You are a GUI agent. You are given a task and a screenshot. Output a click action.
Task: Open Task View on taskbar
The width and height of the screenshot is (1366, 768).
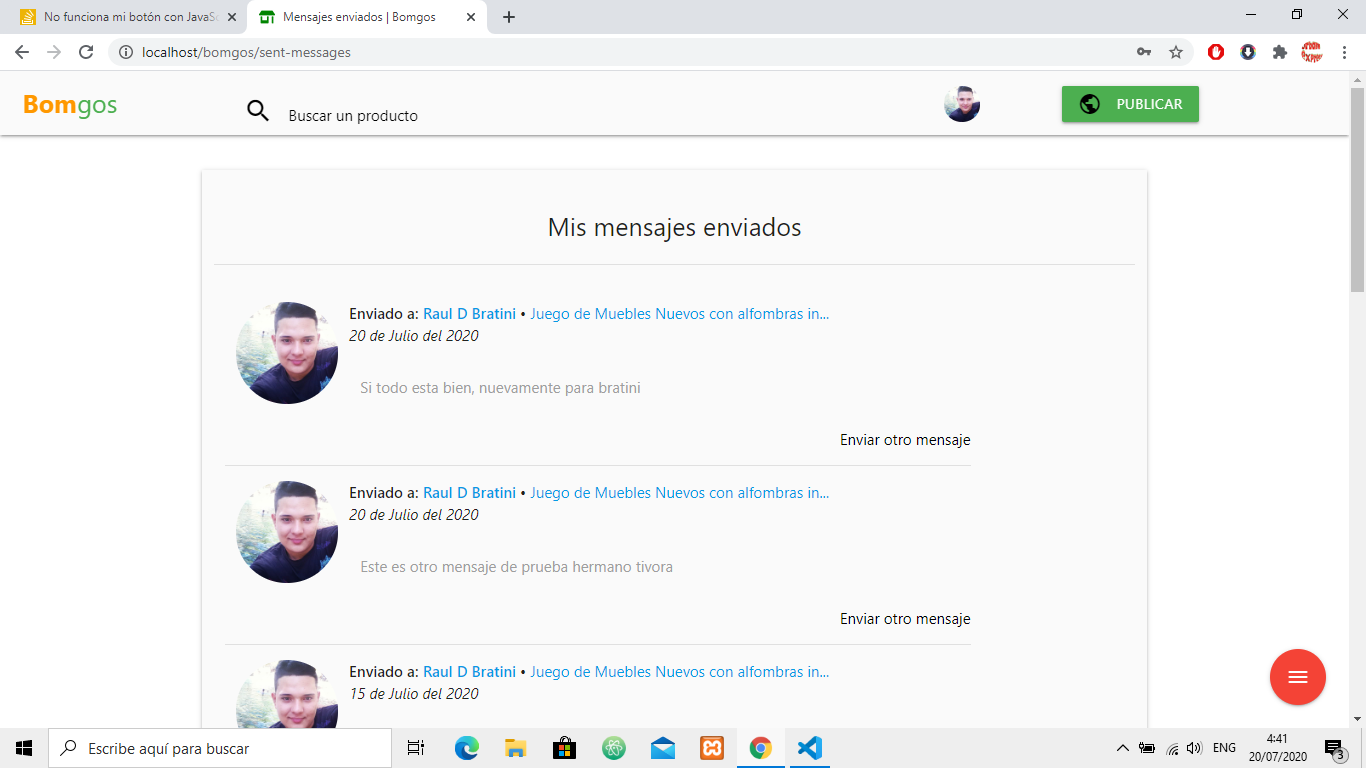click(x=416, y=748)
